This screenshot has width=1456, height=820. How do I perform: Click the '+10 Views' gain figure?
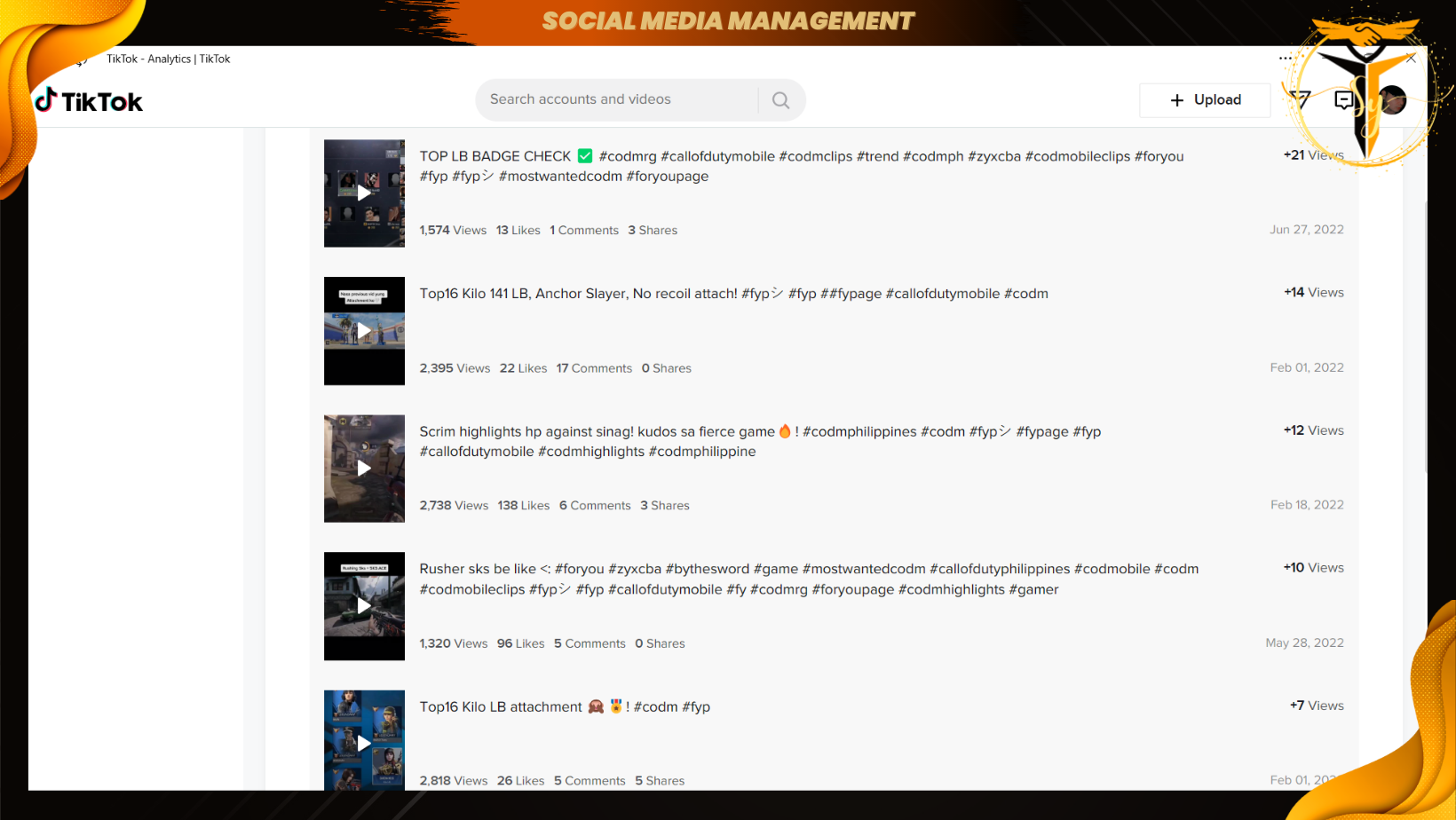coord(1314,568)
